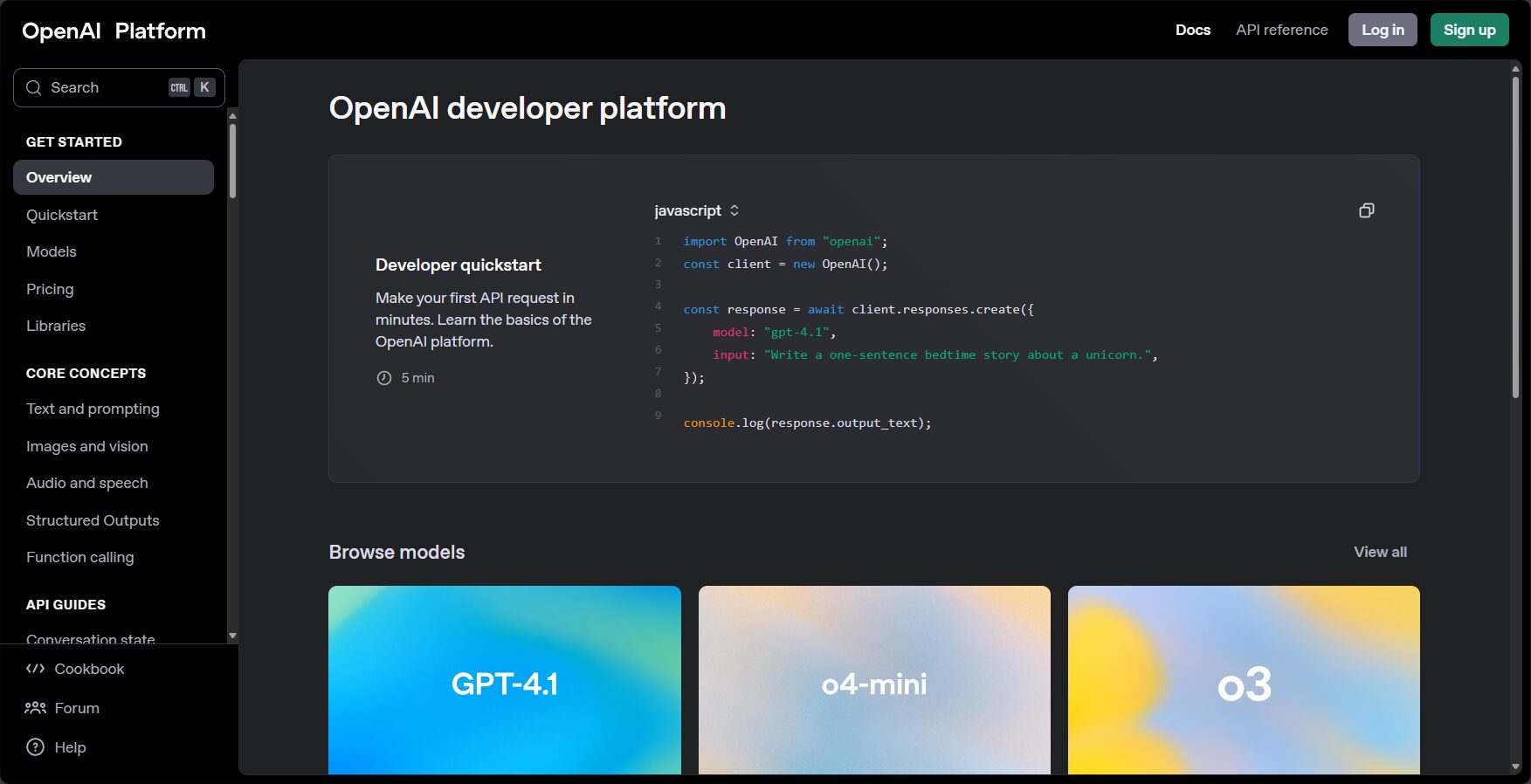This screenshot has width=1531, height=784.
Task: Click the Help question mark icon
Action: point(35,747)
